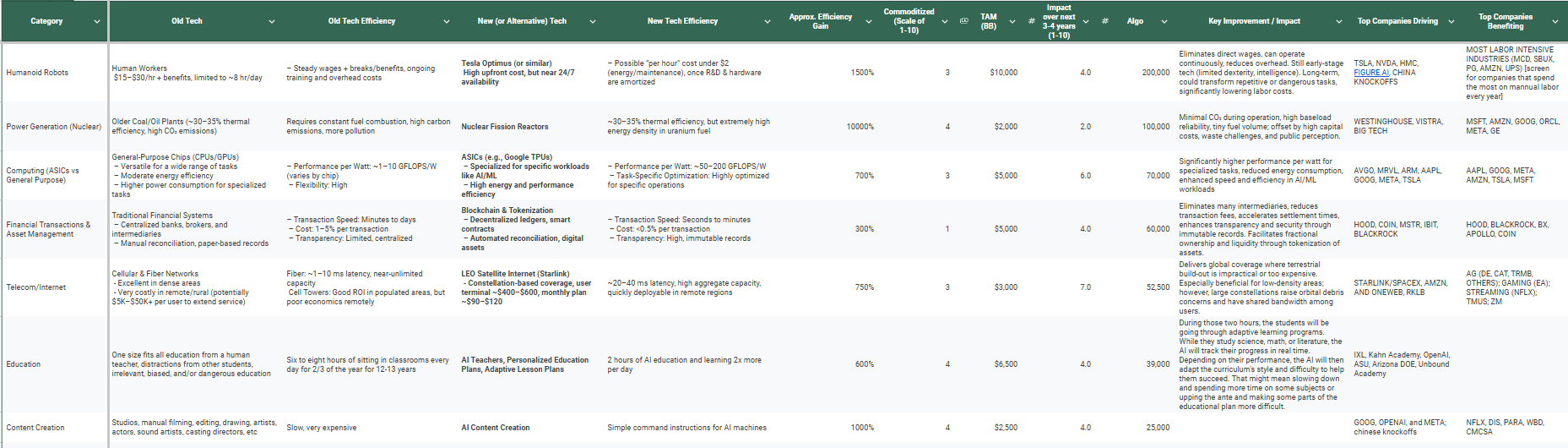The width and height of the screenshot is (1568, 448).
Task: Open the Old Tech column filter dropdown
Action: [272, 21]
